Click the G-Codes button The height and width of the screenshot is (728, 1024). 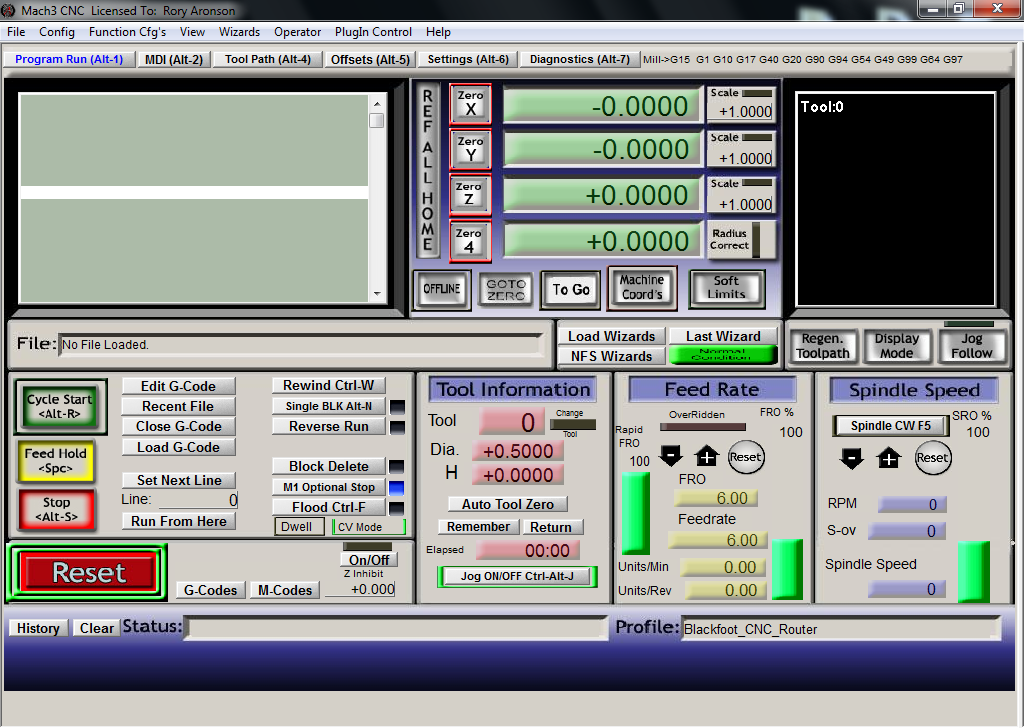tap(210, 590)
